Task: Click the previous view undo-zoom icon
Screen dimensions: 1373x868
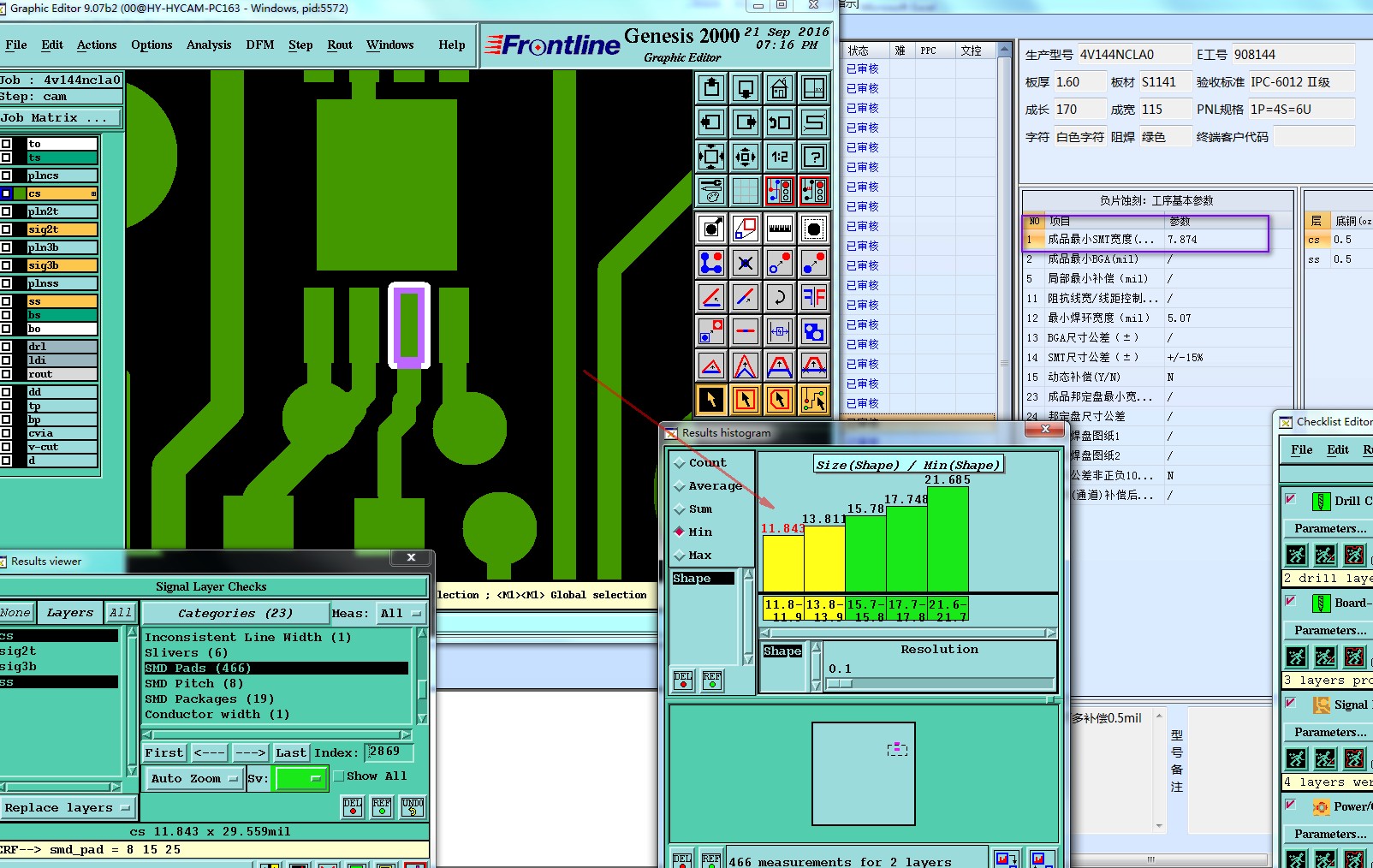Action: 780,122
